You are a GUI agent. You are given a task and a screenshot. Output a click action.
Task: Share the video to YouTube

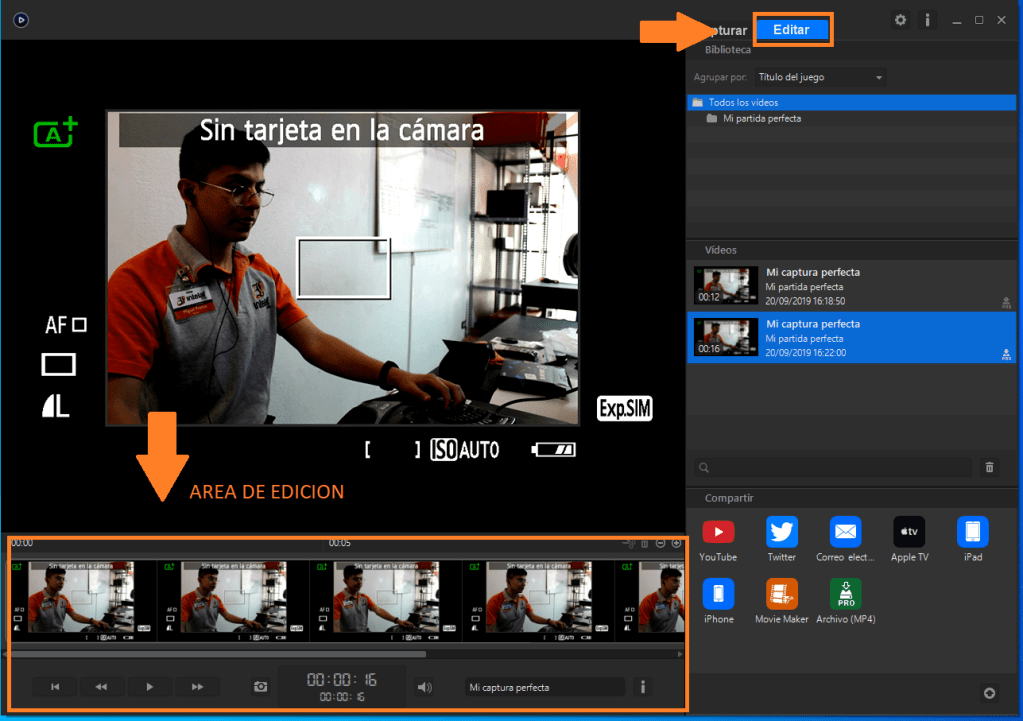[717, 532]
